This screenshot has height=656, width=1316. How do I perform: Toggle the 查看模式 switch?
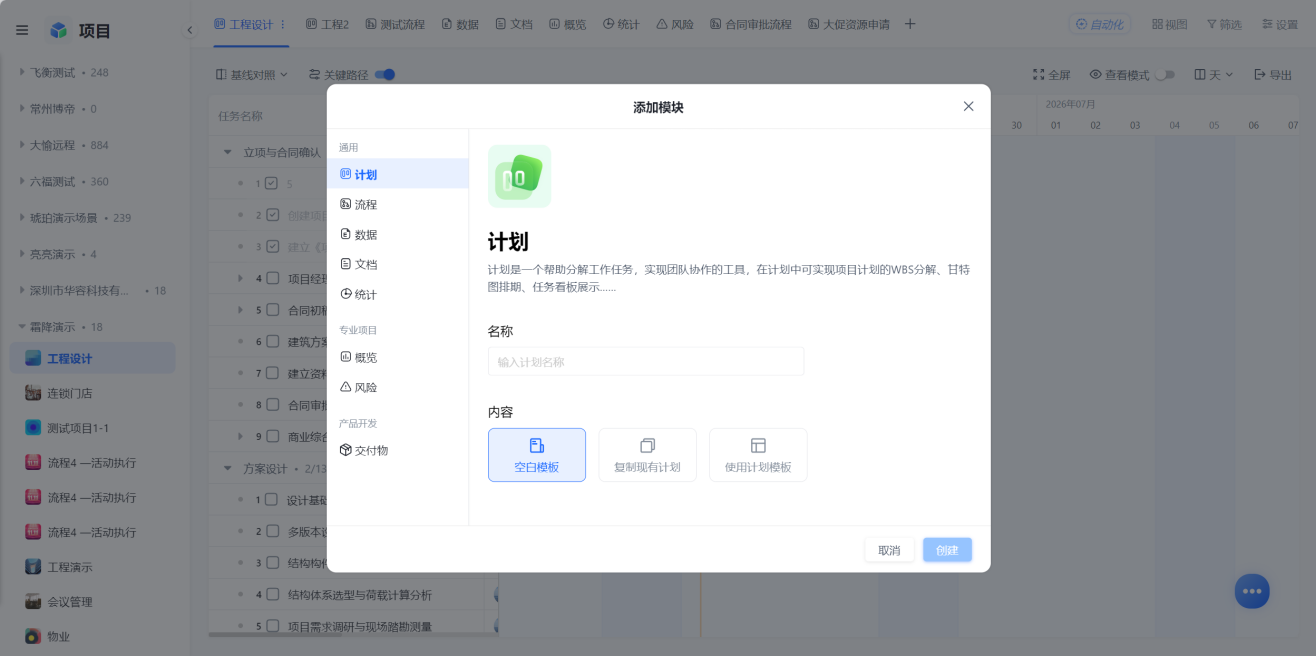pyautogui.click(x=1164, y=74)
